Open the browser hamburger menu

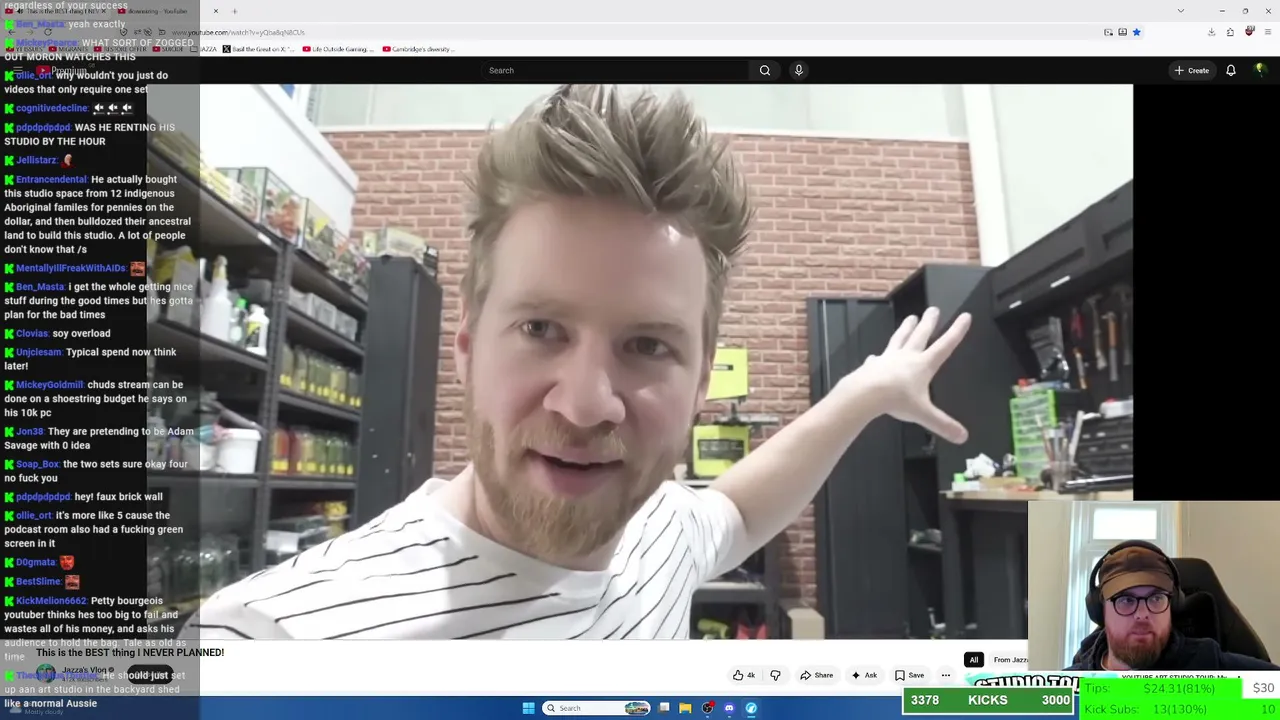[1268, 32]
